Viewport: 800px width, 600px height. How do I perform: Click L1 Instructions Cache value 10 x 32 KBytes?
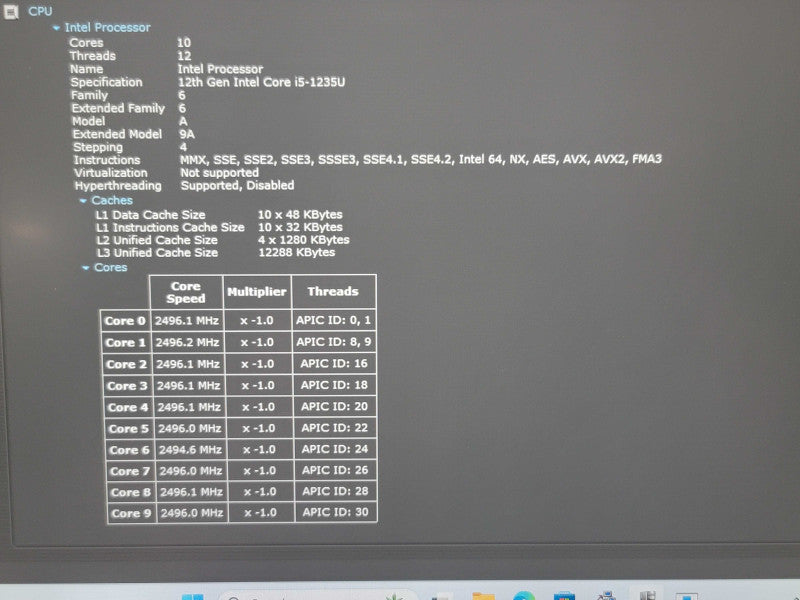tap(300, 228)
